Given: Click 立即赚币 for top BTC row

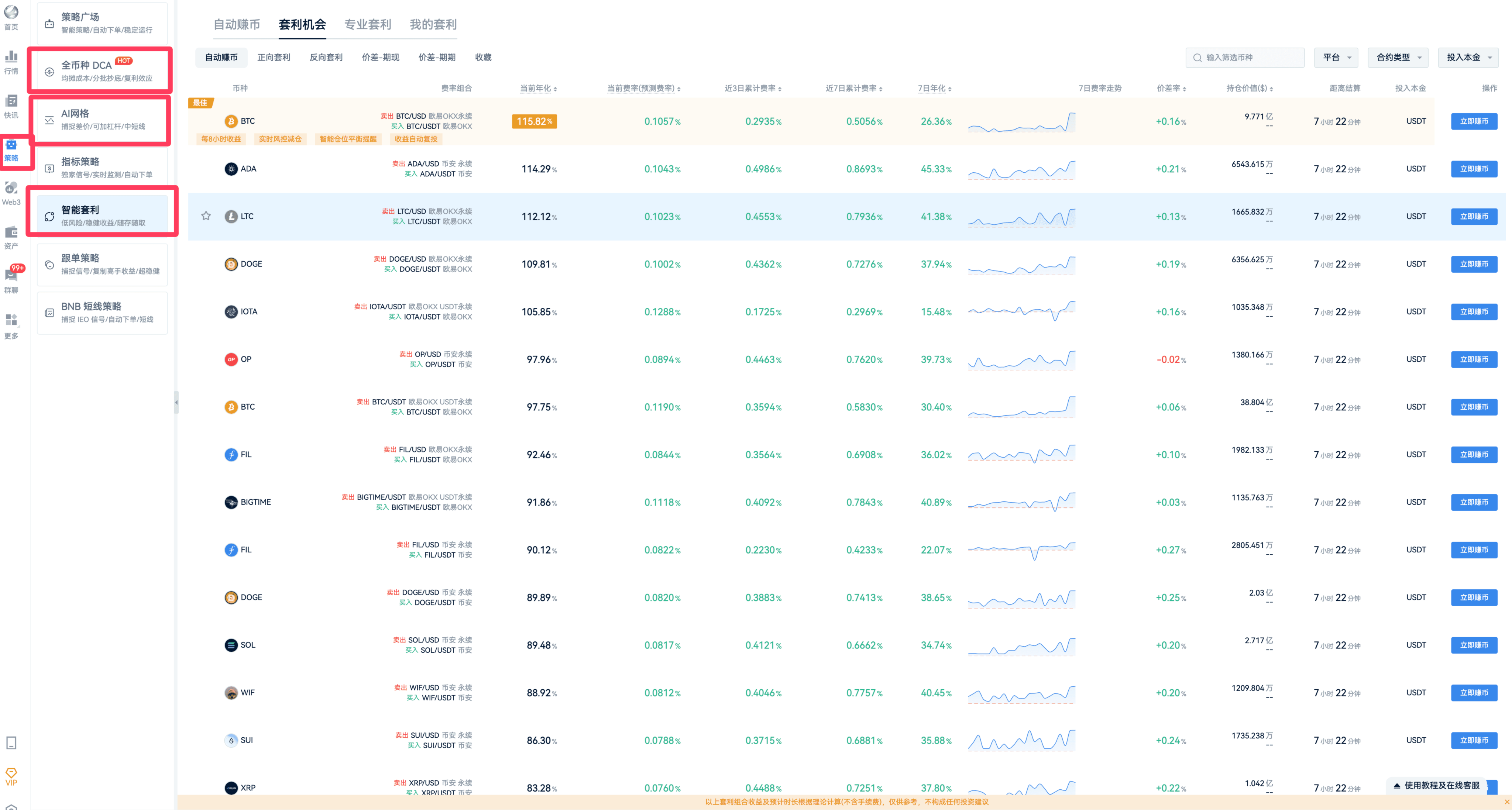Looking at the screenshot, I should 1474,121.
